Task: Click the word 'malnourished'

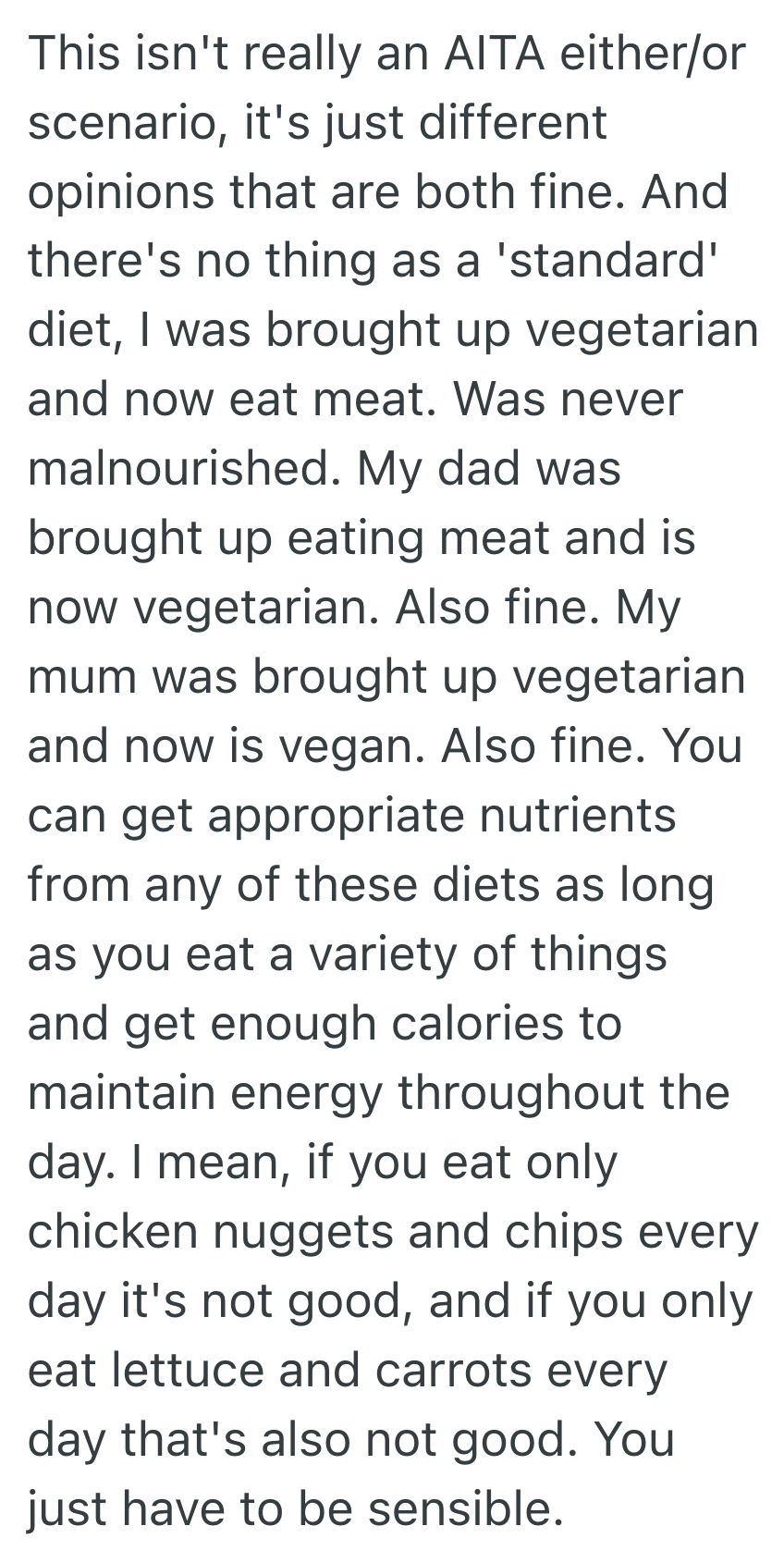Action: (178, 469)
